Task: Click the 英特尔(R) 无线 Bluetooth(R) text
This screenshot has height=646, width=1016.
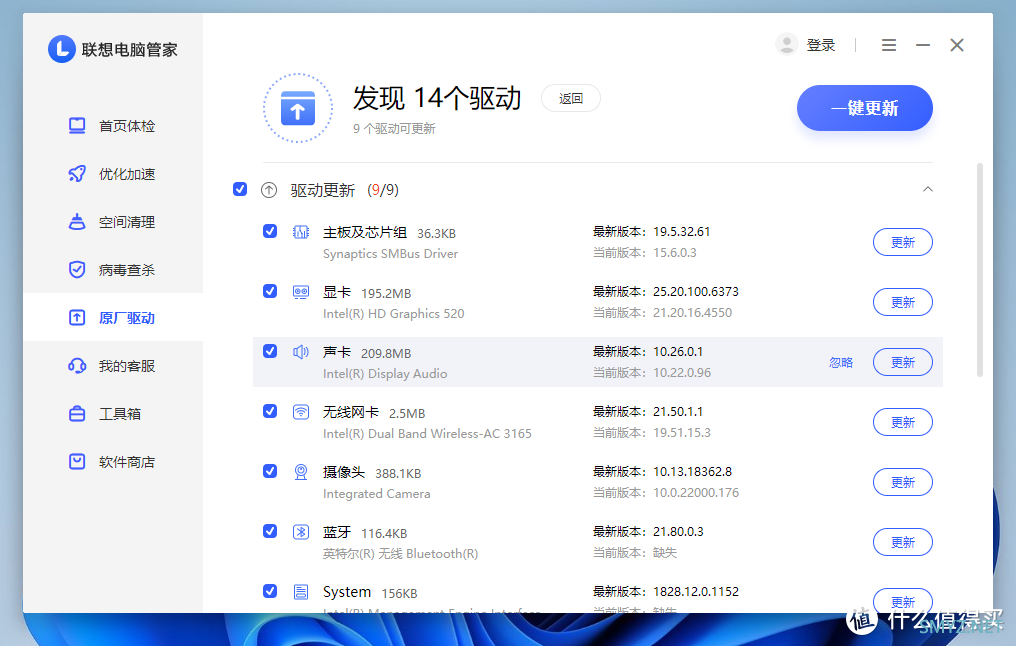Action: 400,553
